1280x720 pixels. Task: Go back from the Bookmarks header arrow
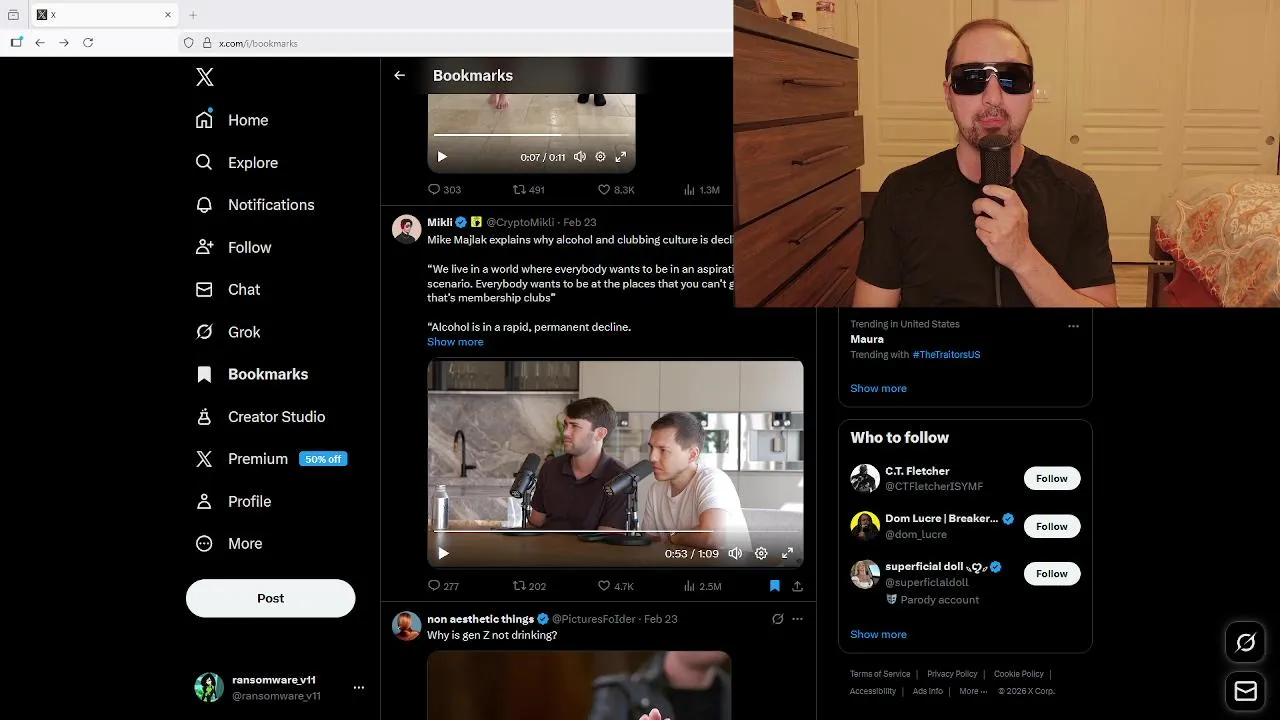(399, 75)
